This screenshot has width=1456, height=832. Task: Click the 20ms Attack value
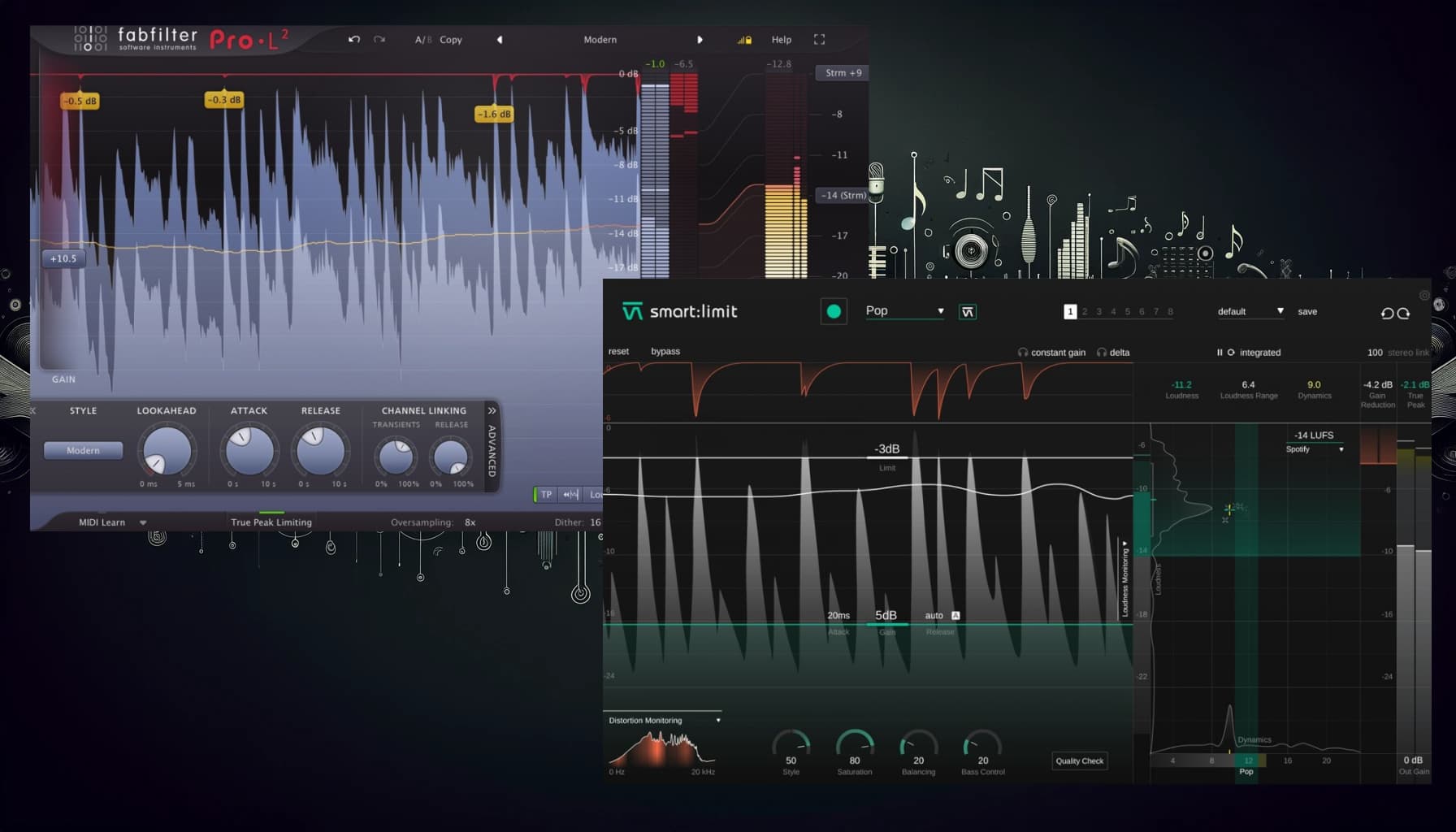[x=838, y=615]
